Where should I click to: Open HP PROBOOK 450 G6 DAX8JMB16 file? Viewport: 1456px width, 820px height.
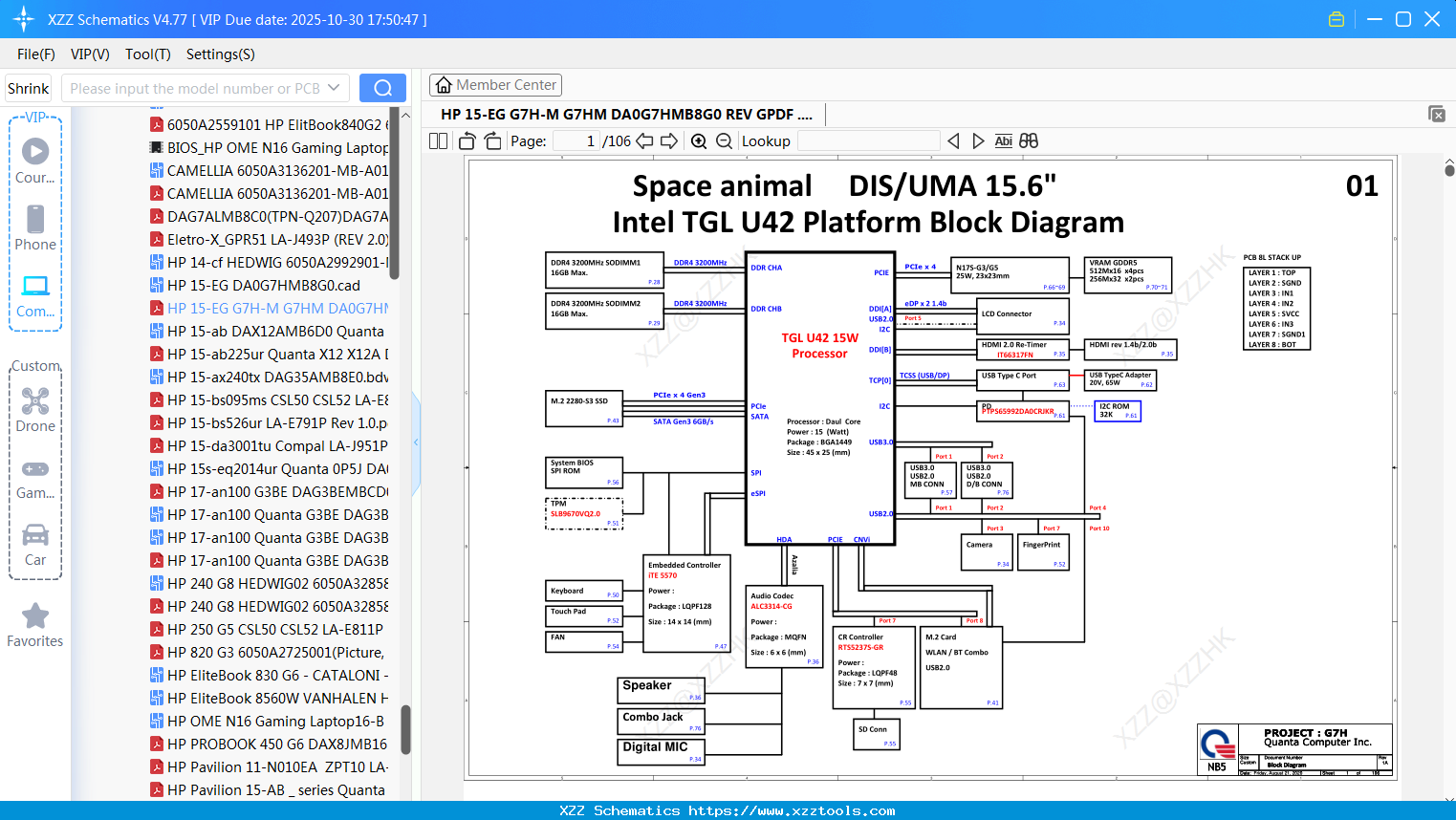tap(269, 744)
